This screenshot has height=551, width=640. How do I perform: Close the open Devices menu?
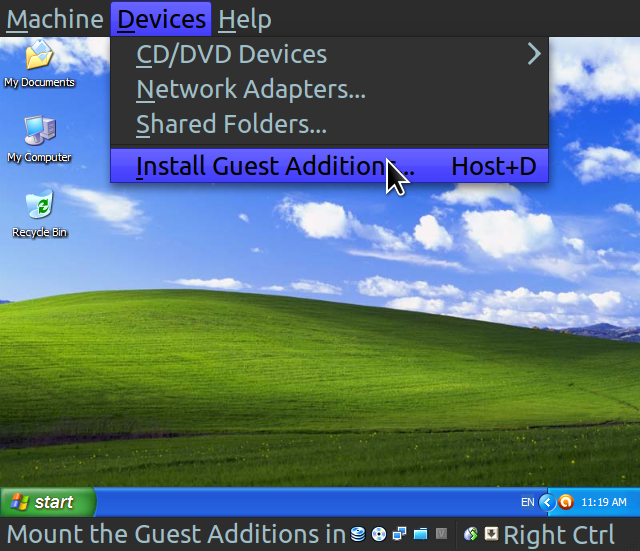tap(161, 19)
